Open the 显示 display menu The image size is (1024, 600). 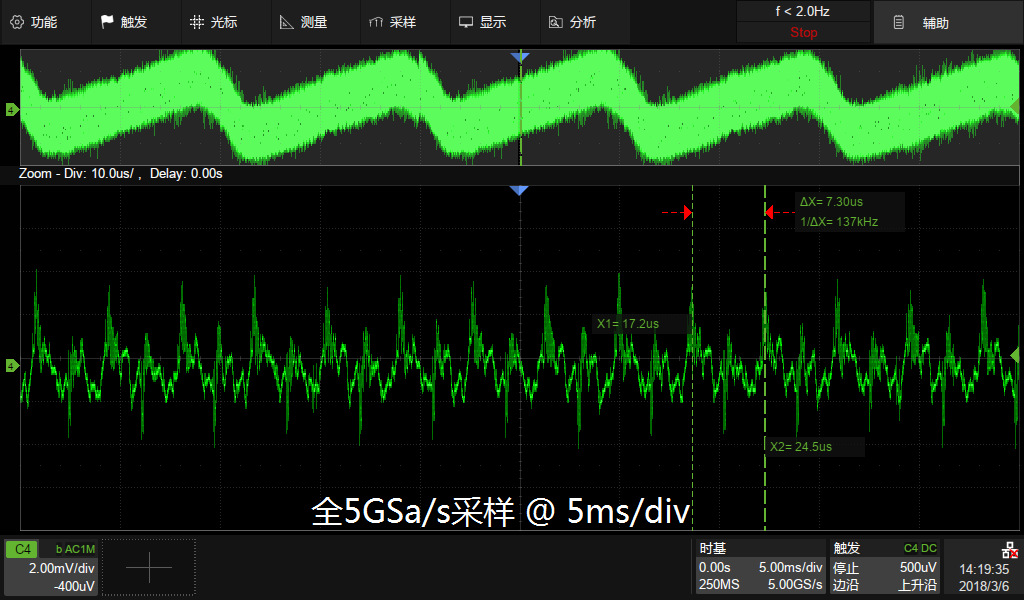pos(483,22)
